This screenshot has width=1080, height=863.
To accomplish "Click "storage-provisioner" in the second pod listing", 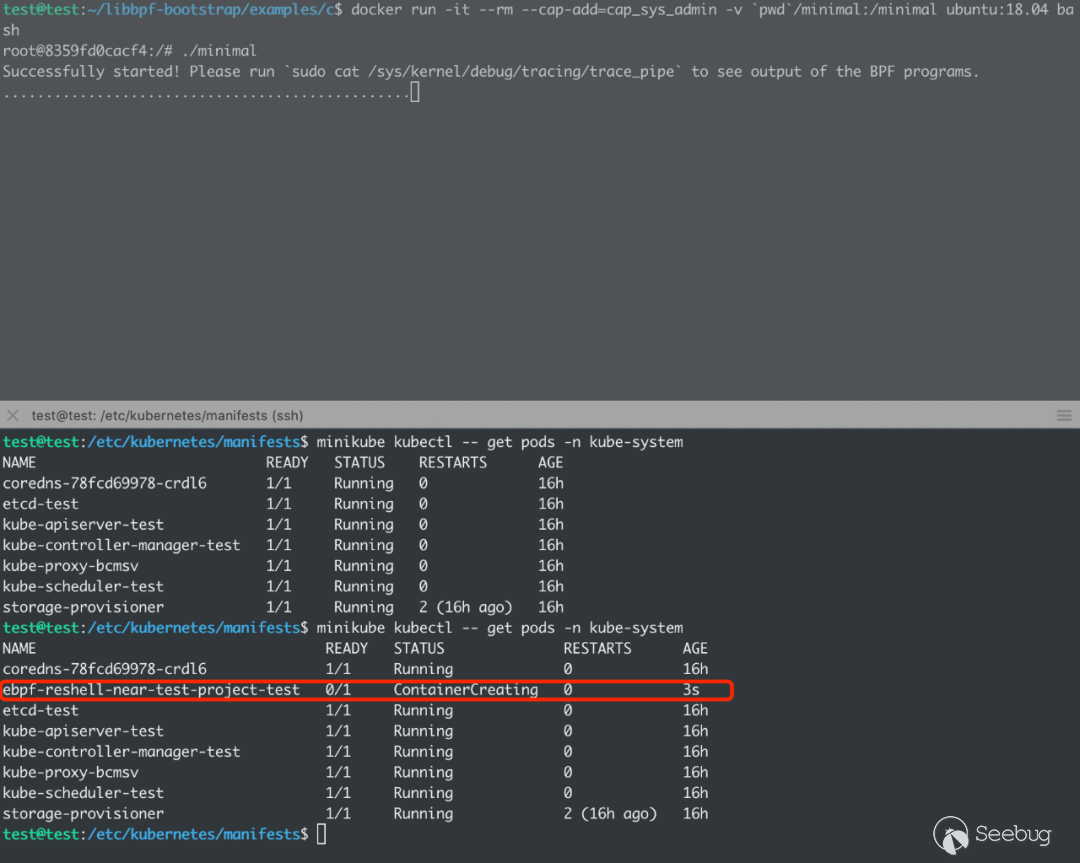I will click(83, 814).
